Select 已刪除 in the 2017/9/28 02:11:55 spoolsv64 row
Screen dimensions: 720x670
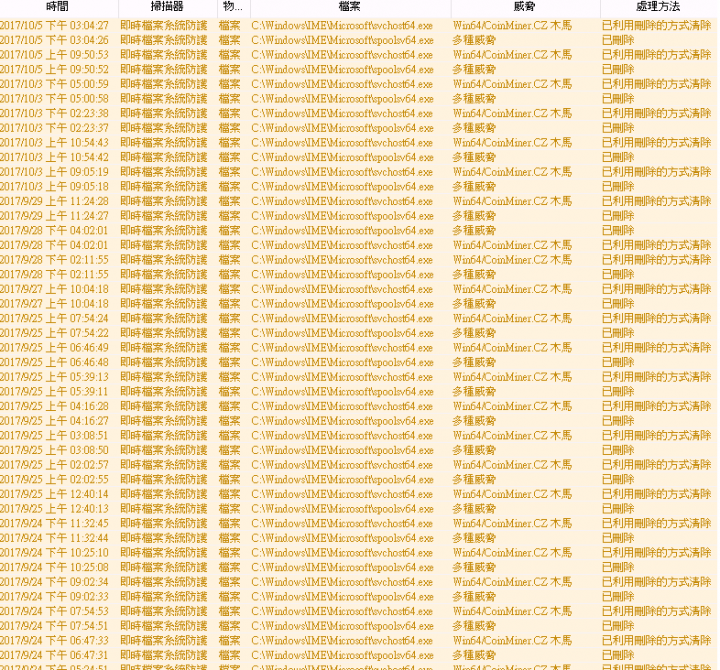(x=618, y=275)
